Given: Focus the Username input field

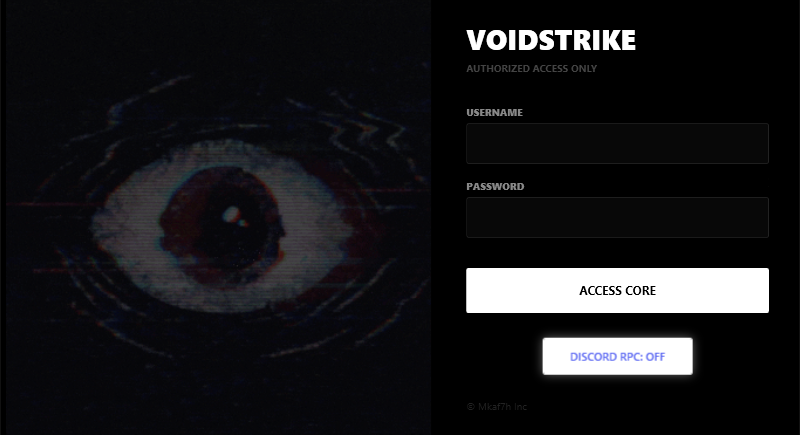Looking at the screenshot, I should tap(617, 143).
